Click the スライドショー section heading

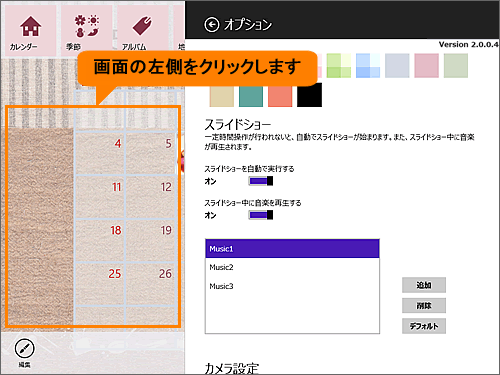tap(237, 125)
